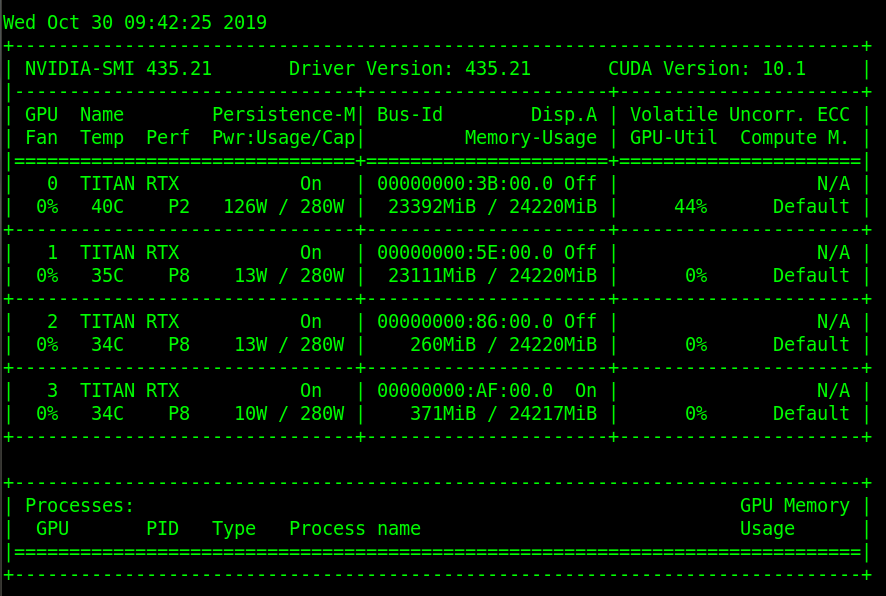Click memory usage '260MiB / 24220MiB'
Image resolution: width=886 pixels, height=596 pixels.
pyautogui.click(x=503, y=345)
